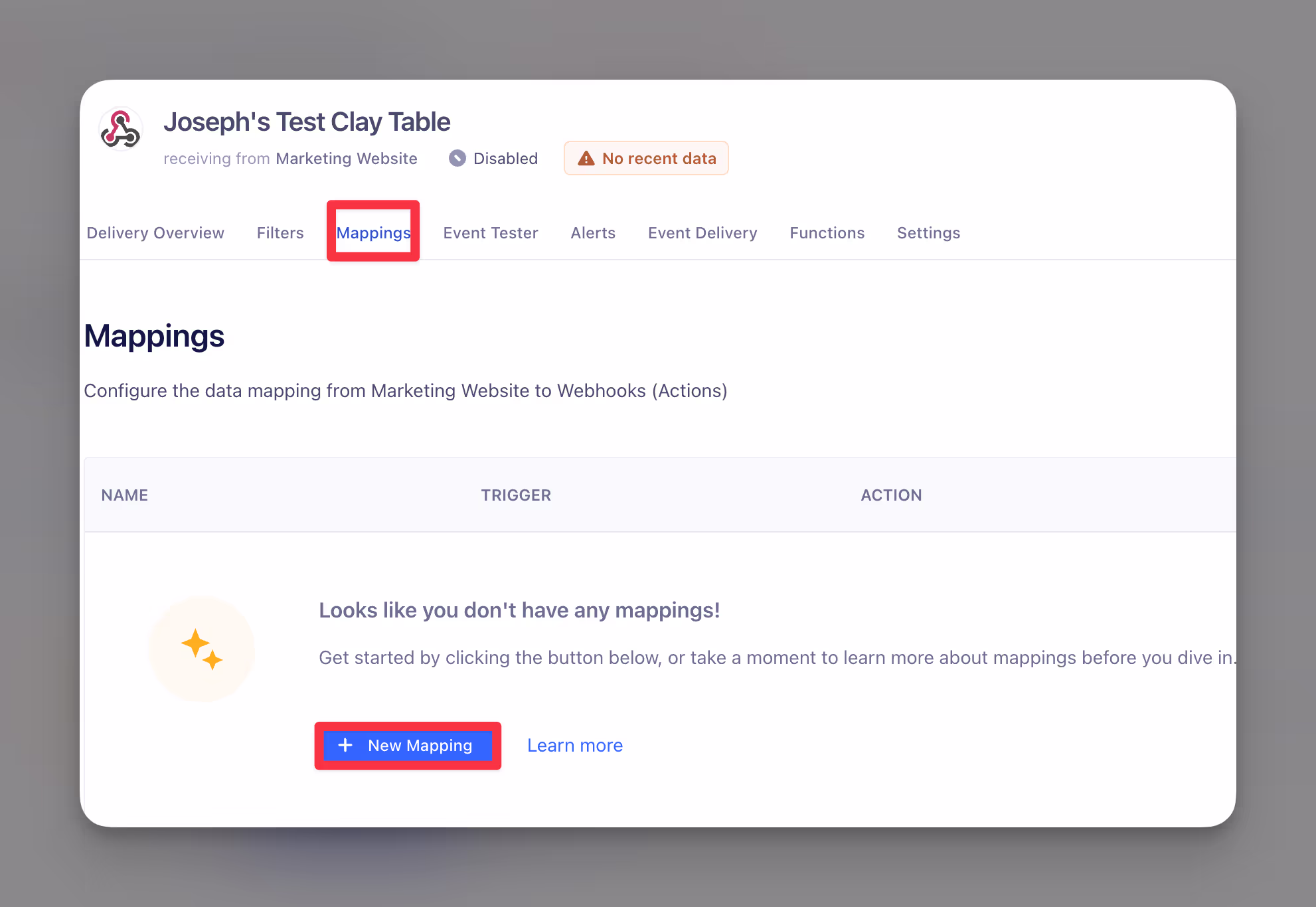Switch to the Filters tab
The width and height of the screenshot is (1316, 907).
tap(280, 233)
